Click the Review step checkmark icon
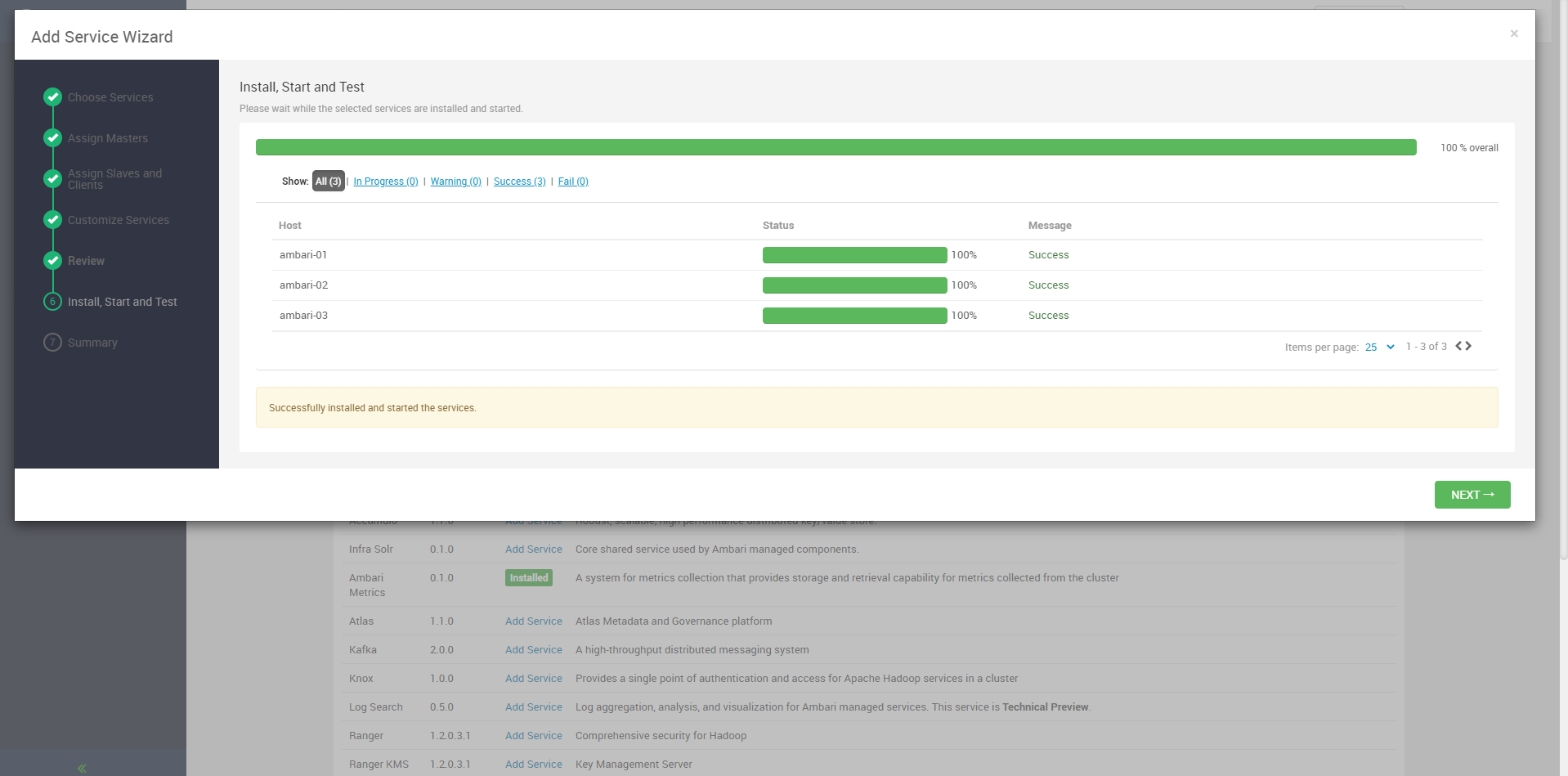This screenshot has height=776, width=1568. 52,261
